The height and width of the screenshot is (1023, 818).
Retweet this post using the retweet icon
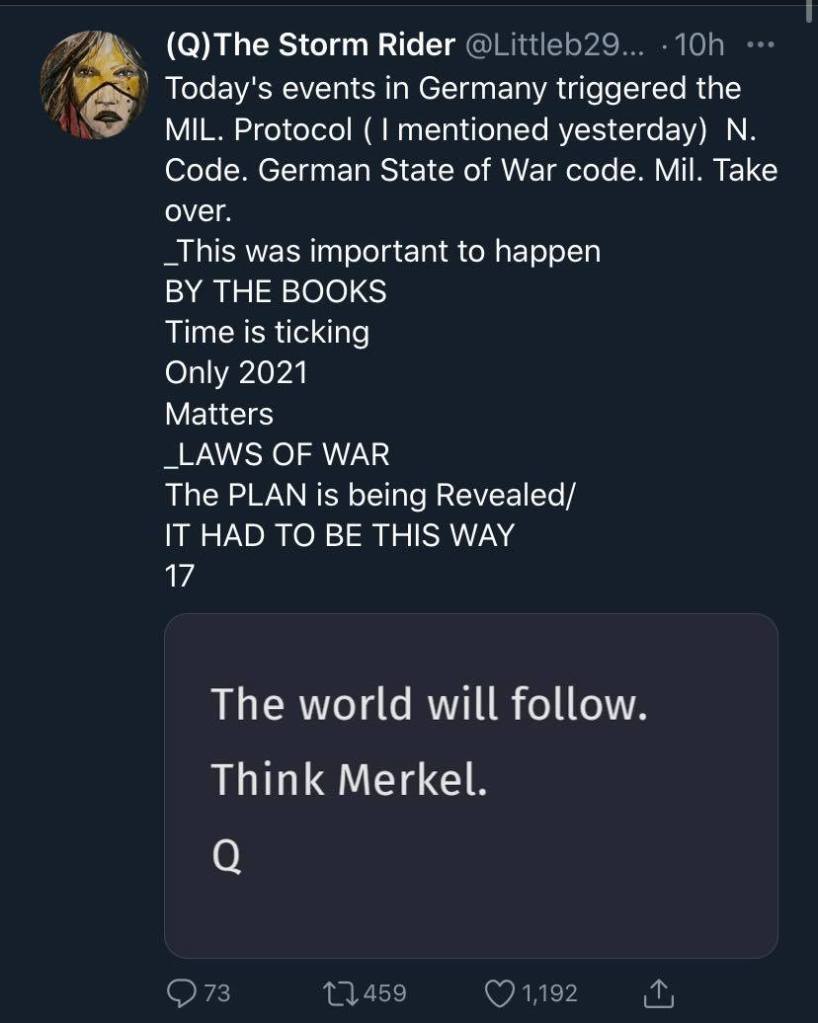(336, 993)
